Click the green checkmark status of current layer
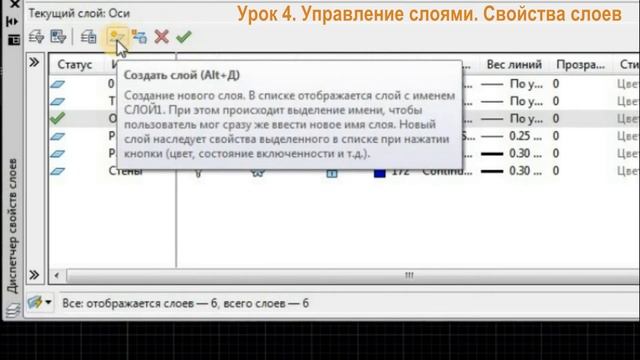The height and width of the screenshot is (360, 640). pos(58,118)
